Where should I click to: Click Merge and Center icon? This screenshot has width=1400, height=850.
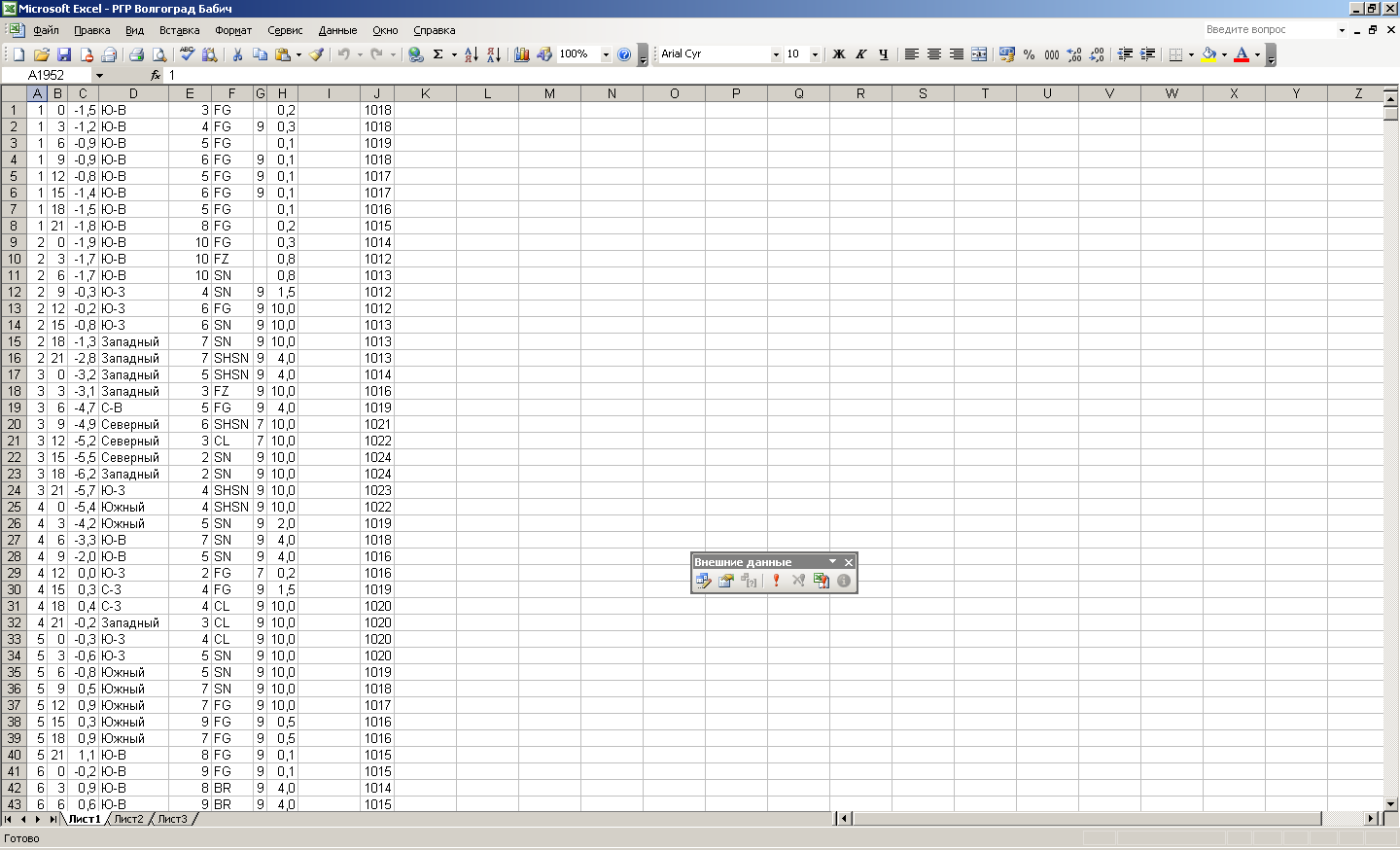coord(979,54)
